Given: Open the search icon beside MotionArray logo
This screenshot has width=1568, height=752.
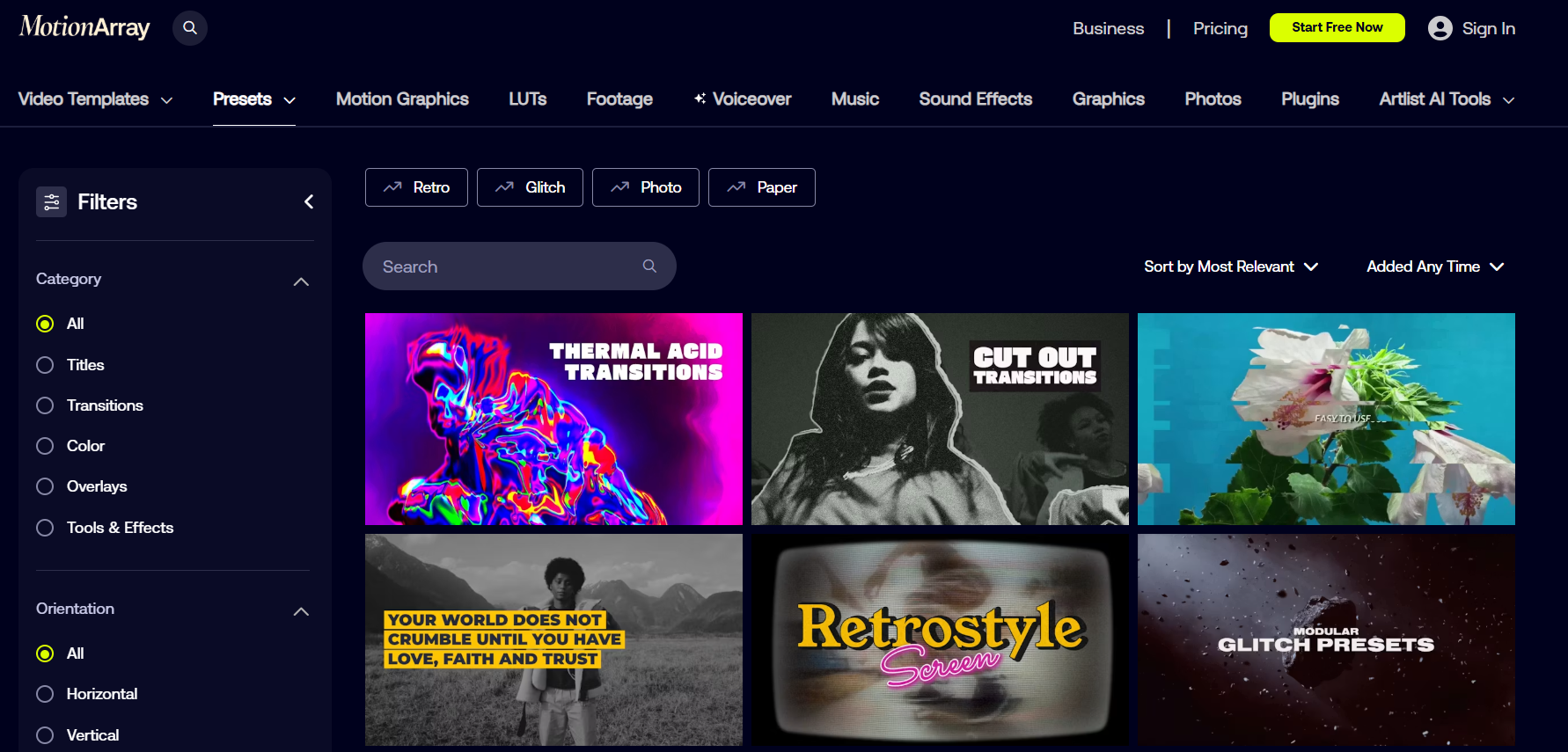Looking at the screenshot, I should tap(190, 28).
